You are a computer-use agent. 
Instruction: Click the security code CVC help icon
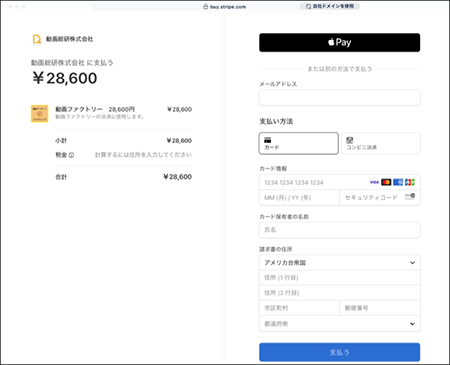click(410, 196)
